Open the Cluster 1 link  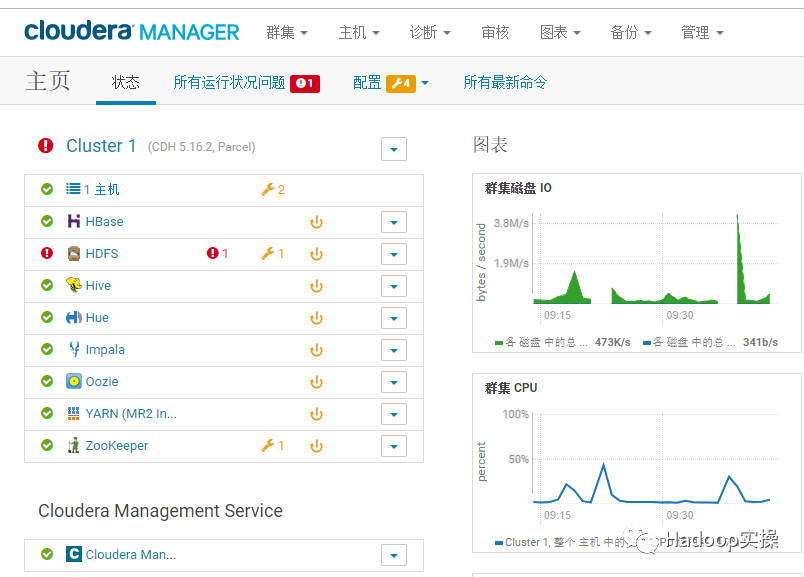101,146
